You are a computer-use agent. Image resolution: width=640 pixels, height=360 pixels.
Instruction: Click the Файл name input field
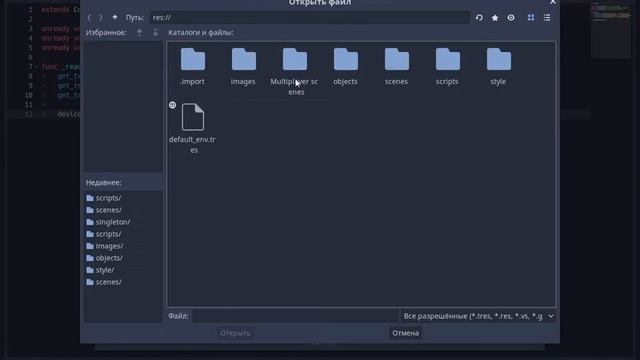pos(296,316)
